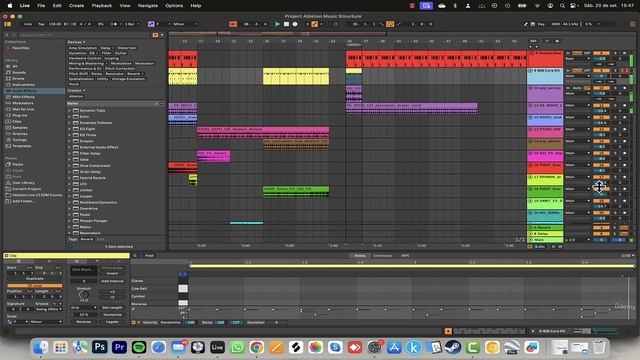Open the MIDI Effects category
The image size is (640, 360).
23,97
